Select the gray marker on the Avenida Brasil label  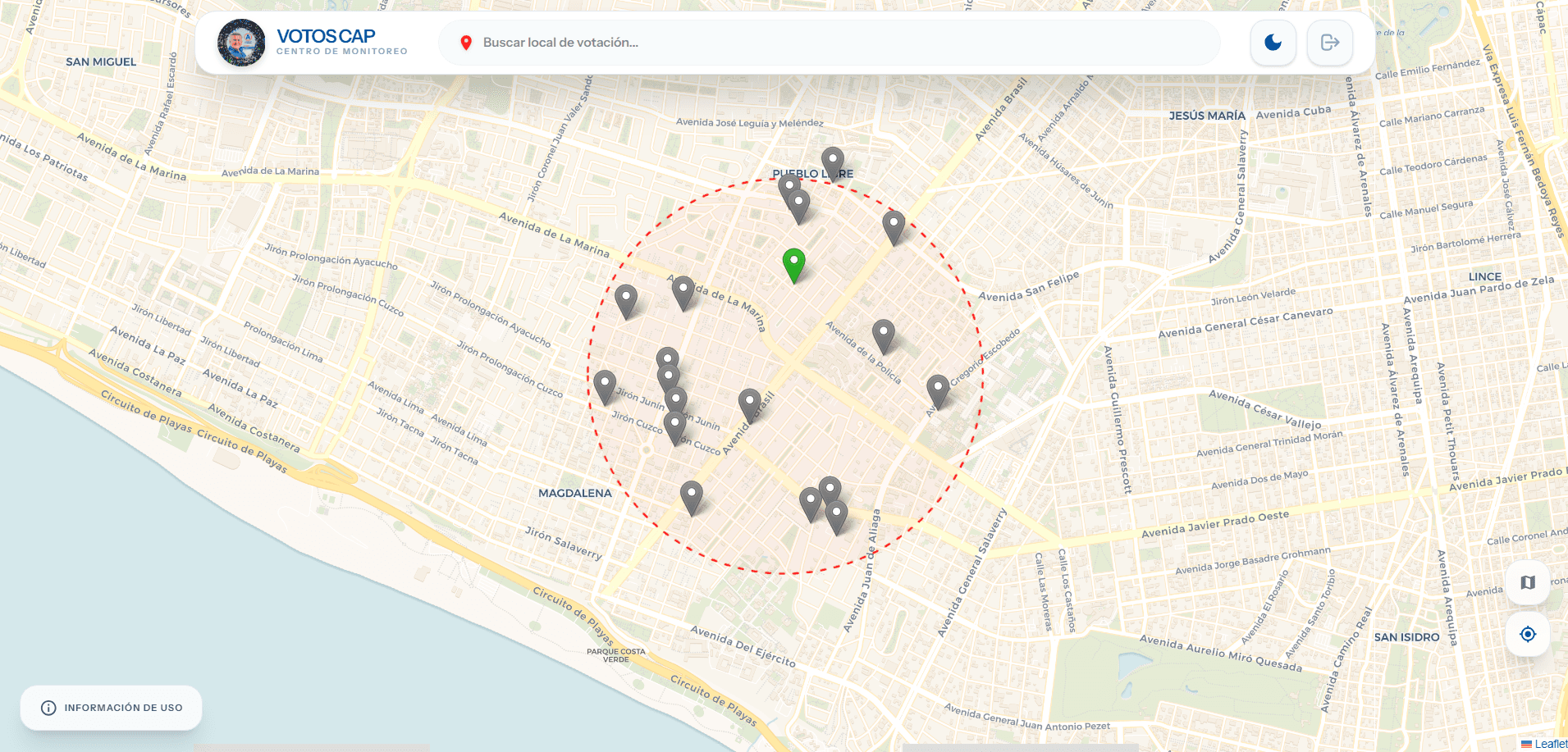[750, 407]
